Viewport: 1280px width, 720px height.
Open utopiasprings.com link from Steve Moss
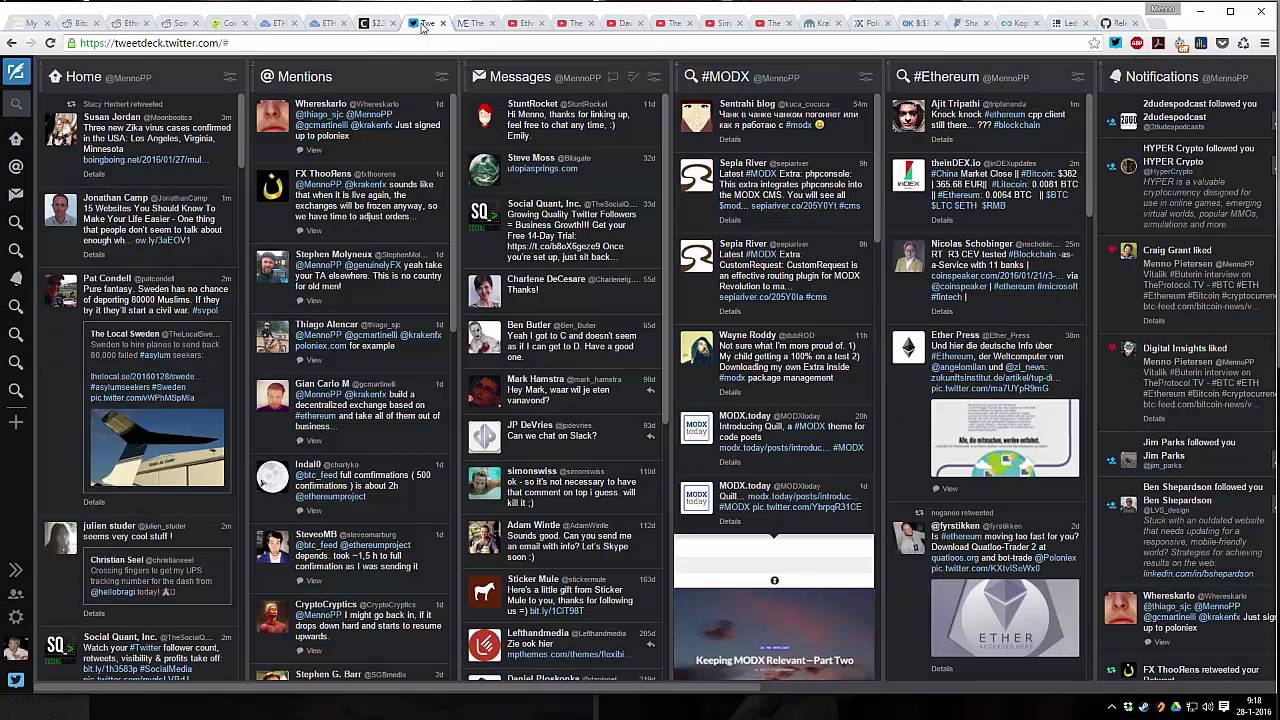pyautogui.click(x=542, y=168)
